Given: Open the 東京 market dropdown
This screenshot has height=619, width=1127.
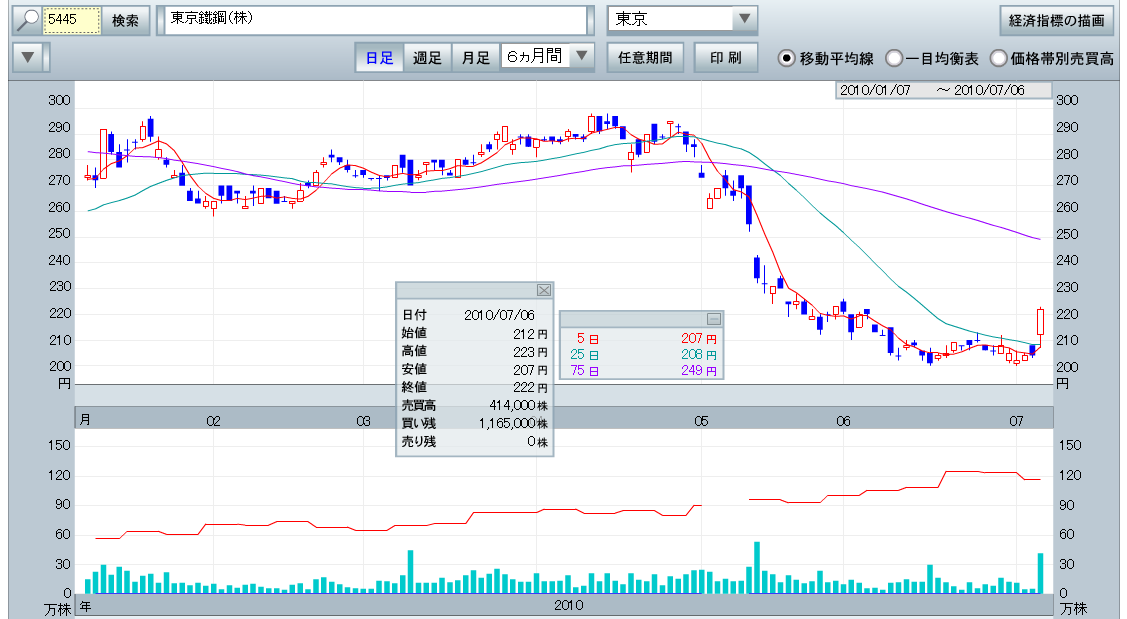Looking at the screenshot, I should point(744,20).
